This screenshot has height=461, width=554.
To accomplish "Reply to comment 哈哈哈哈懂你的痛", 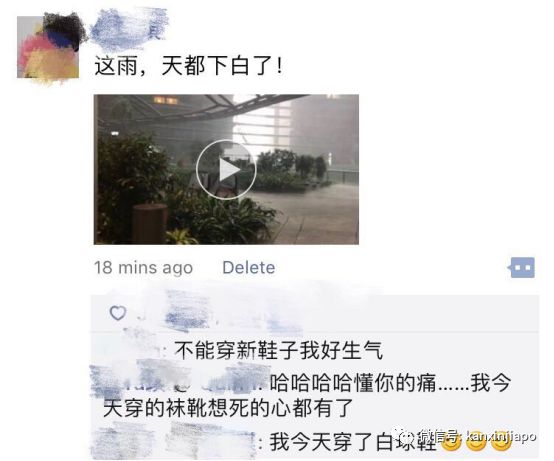I will click(390, 382).
